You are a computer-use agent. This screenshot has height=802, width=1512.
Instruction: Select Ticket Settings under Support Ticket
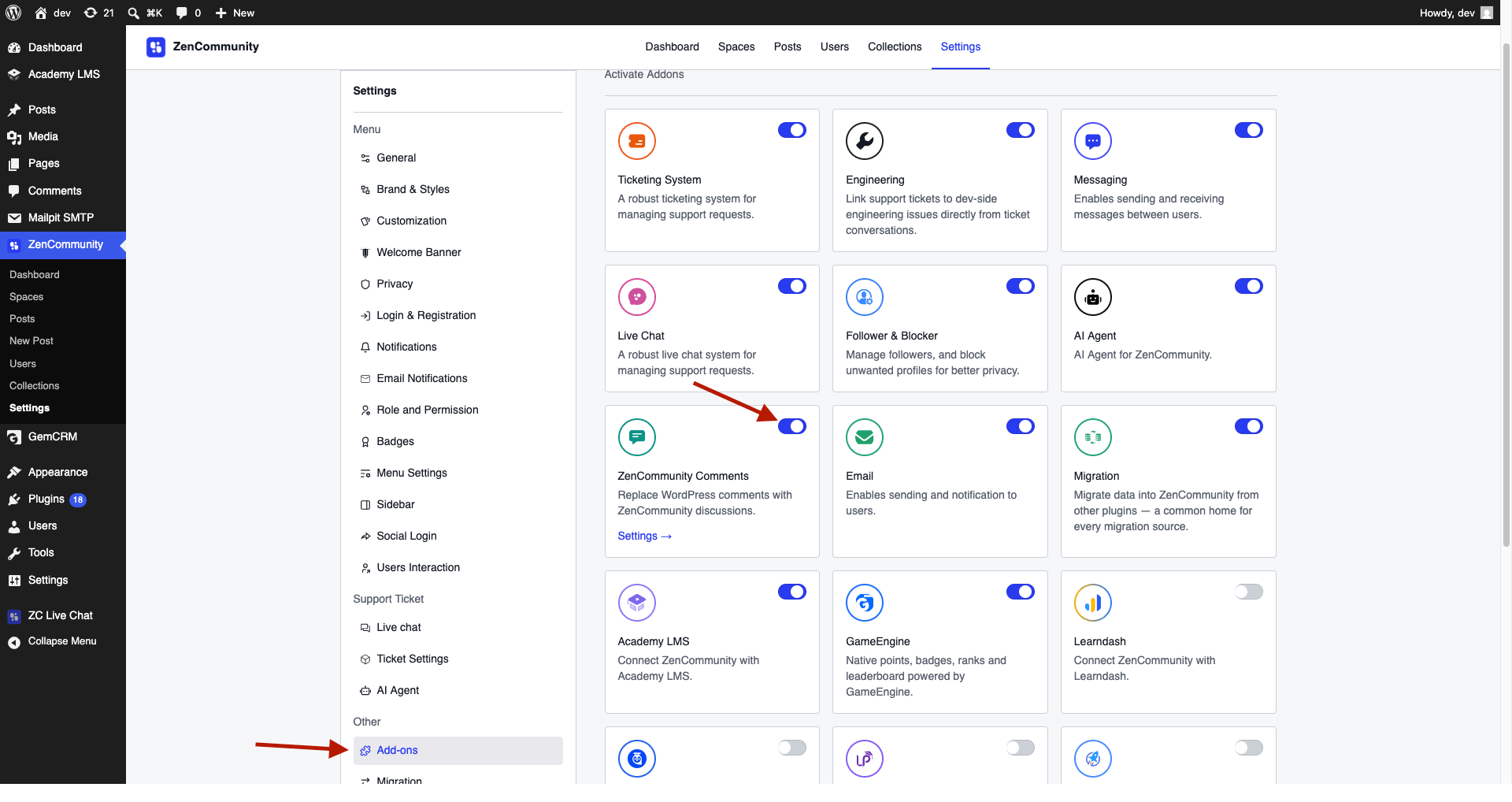458,659
